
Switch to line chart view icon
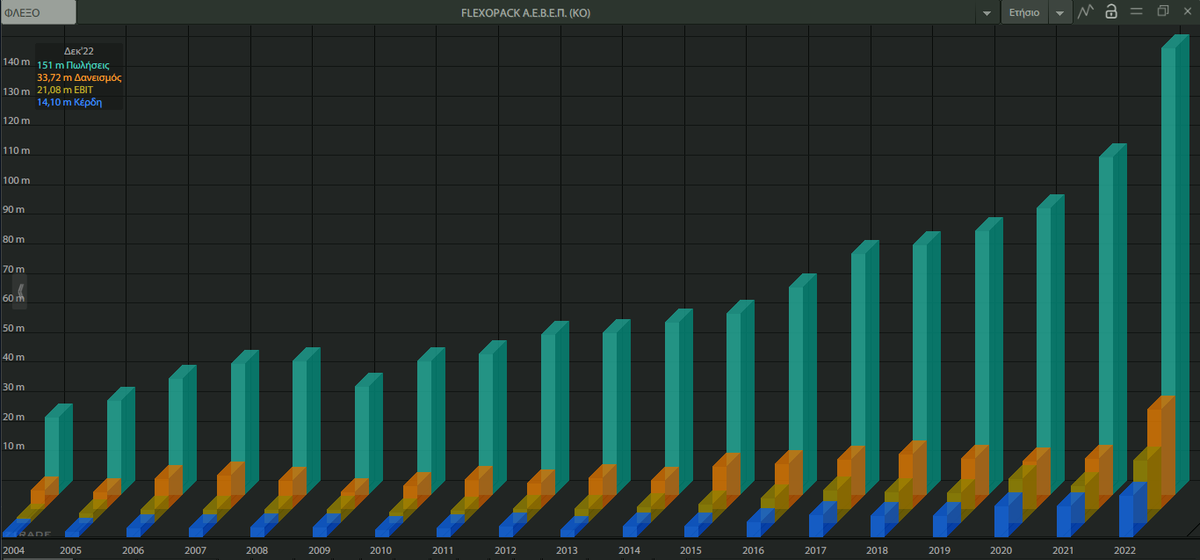[1087, 12]
